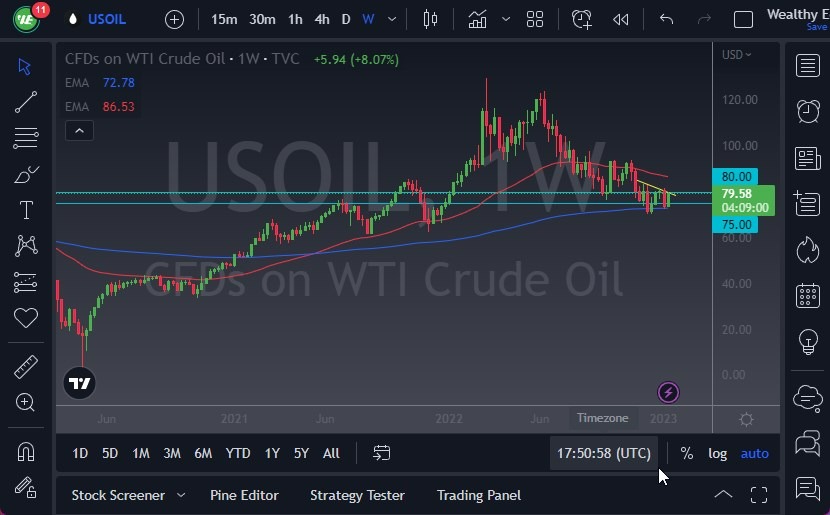Select the trend line drawing tool

coord(25,102)
